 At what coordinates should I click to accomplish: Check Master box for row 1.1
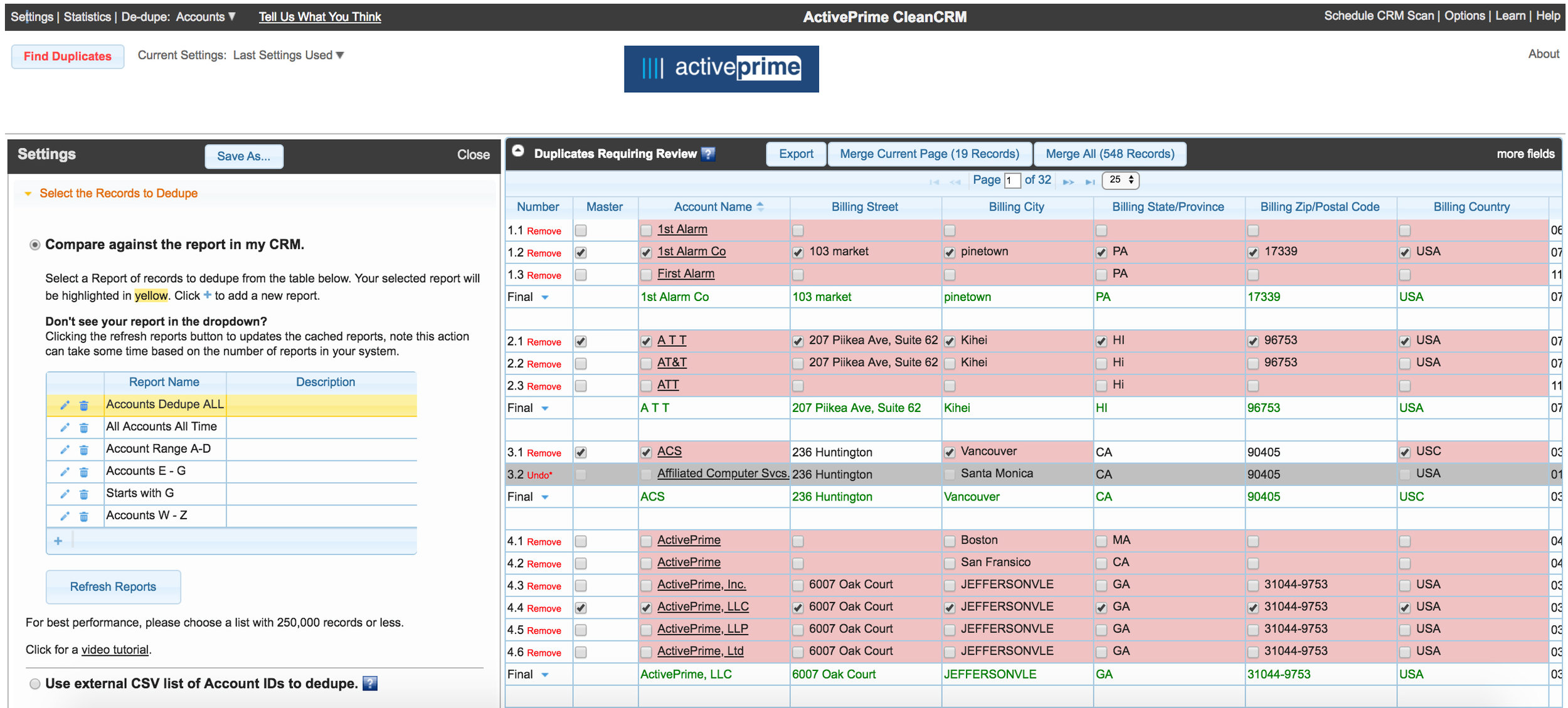581,231
